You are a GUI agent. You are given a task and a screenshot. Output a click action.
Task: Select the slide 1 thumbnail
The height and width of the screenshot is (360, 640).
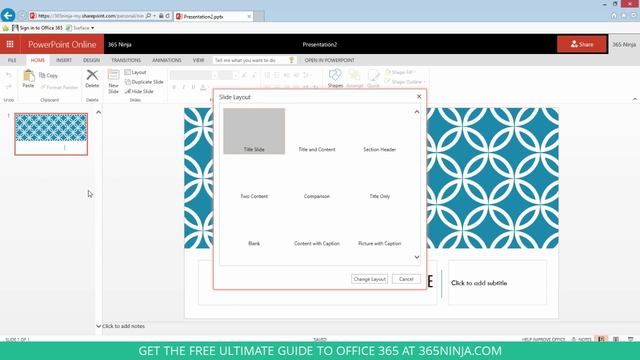coord(51,134)
